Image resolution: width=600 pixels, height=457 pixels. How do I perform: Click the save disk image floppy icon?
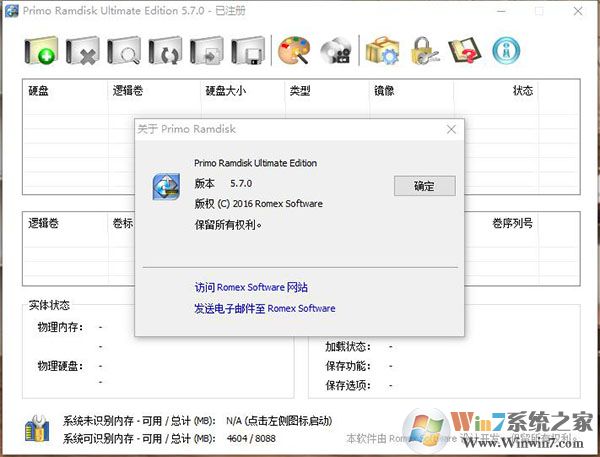click(x=248, y=50)
